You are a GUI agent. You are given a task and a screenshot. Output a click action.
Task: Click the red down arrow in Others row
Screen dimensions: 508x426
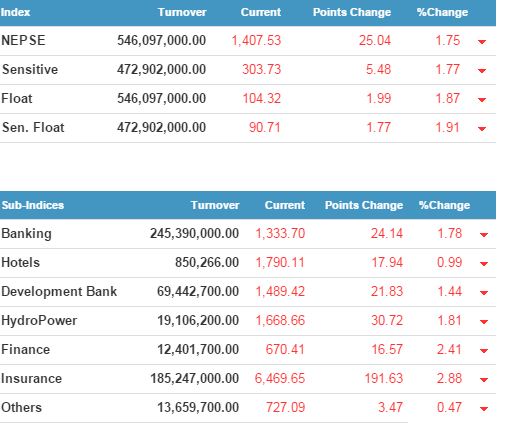484,409
